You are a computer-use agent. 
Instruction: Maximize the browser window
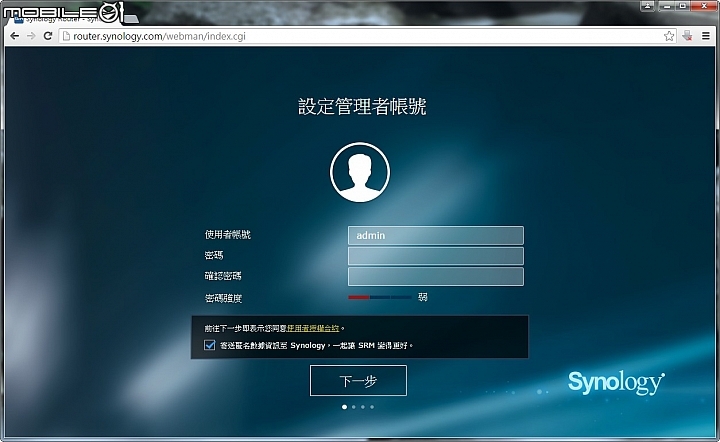(x=683, y=6)
